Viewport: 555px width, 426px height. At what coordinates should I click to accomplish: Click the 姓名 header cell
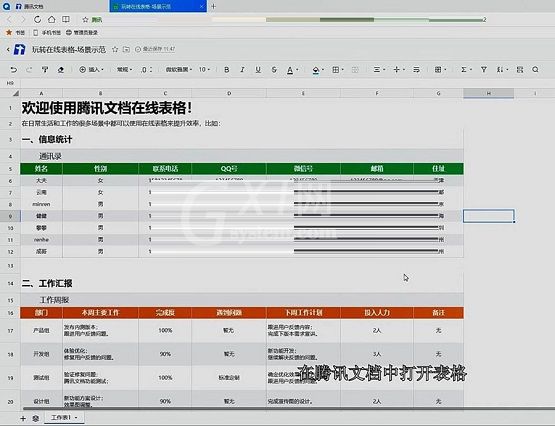click(41, 169)
